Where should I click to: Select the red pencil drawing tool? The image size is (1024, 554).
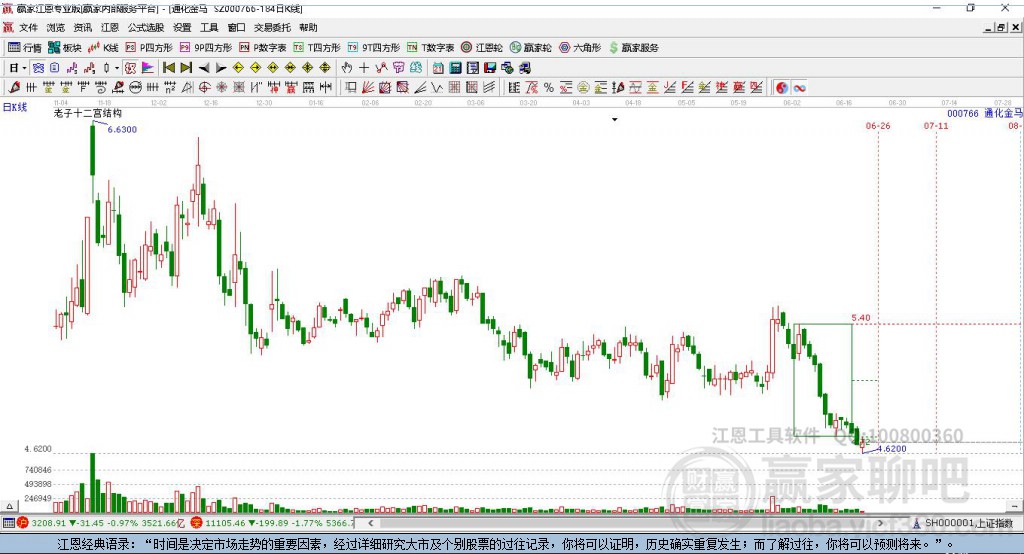(x=14, y=88)
